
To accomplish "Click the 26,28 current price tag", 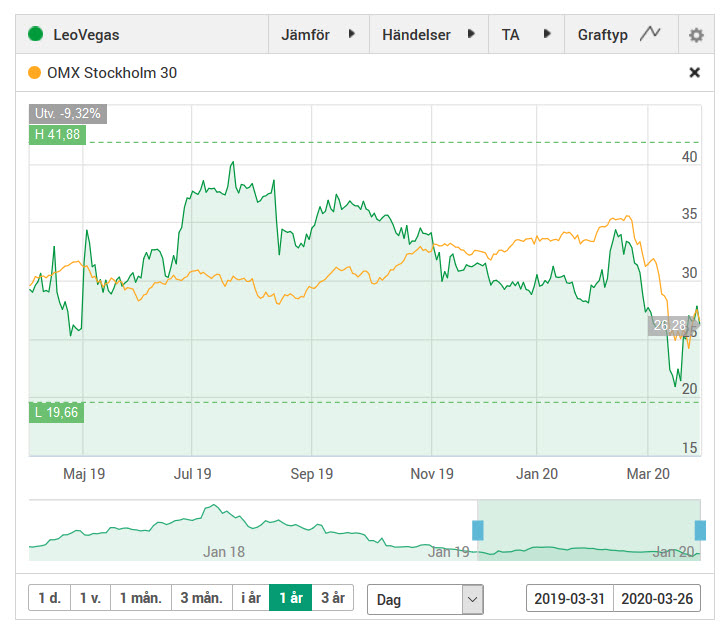I will (670, 326).
